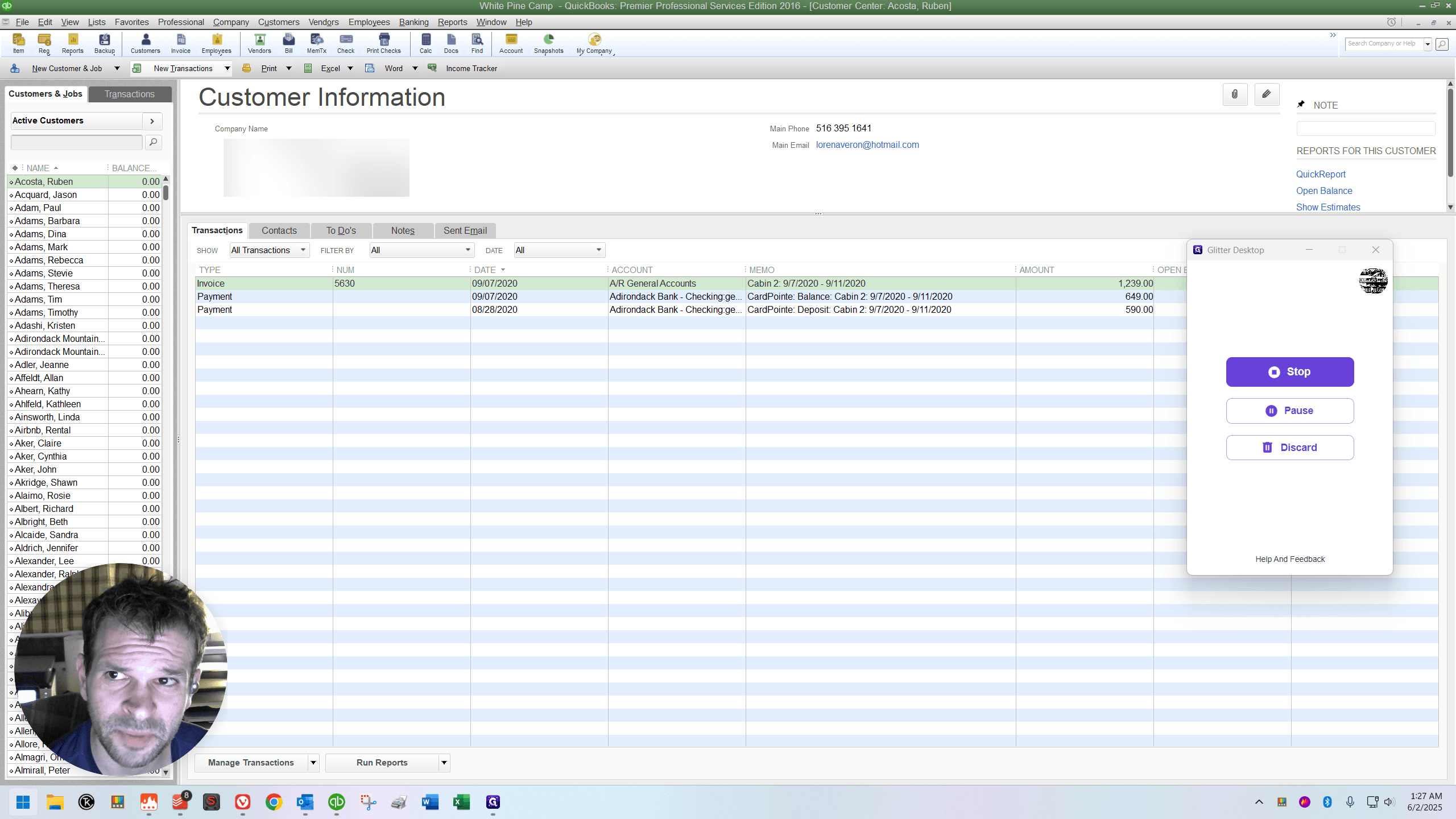Click the Search Company or Help field

1384,43
